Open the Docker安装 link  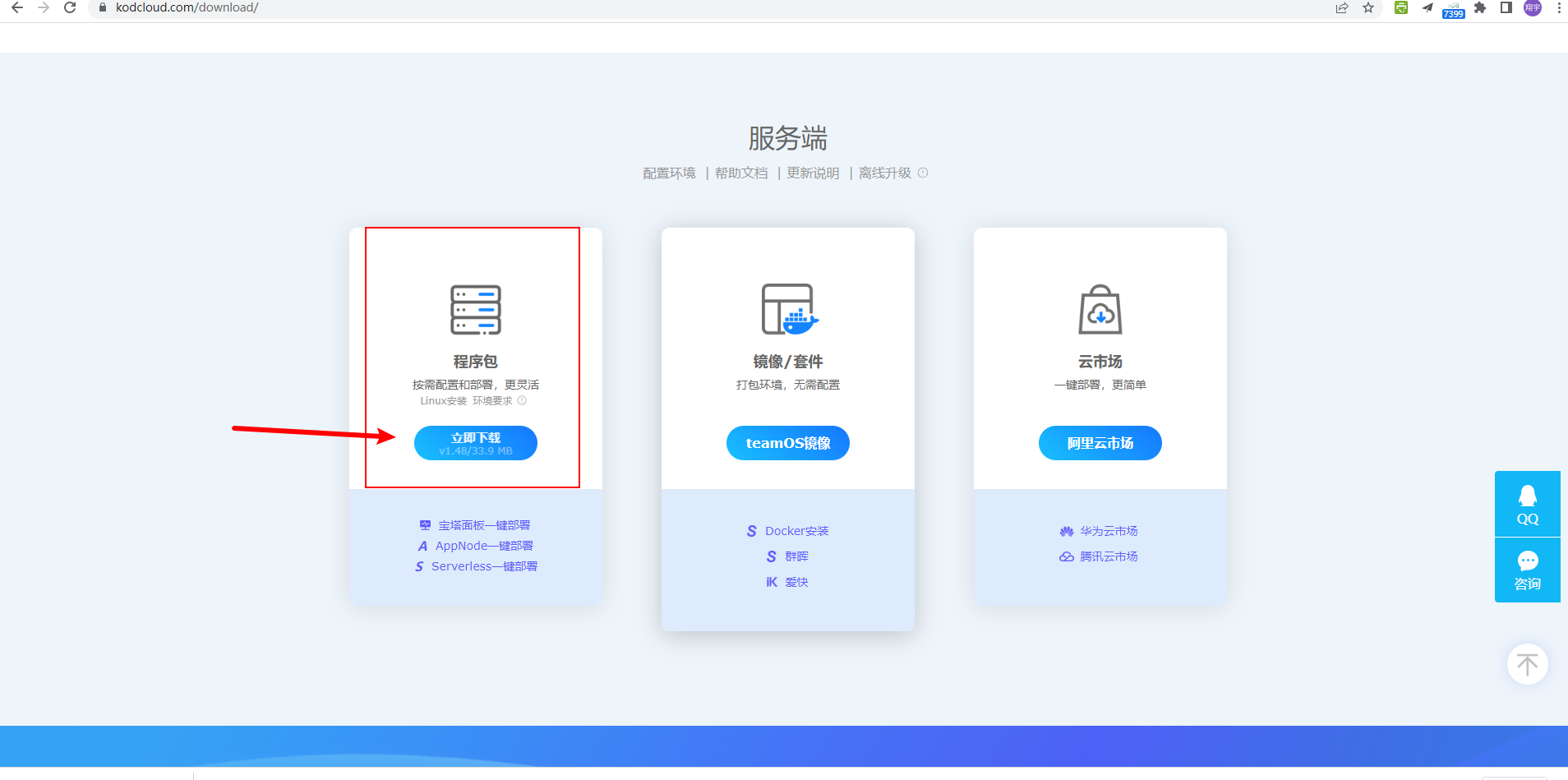(797, 531)
